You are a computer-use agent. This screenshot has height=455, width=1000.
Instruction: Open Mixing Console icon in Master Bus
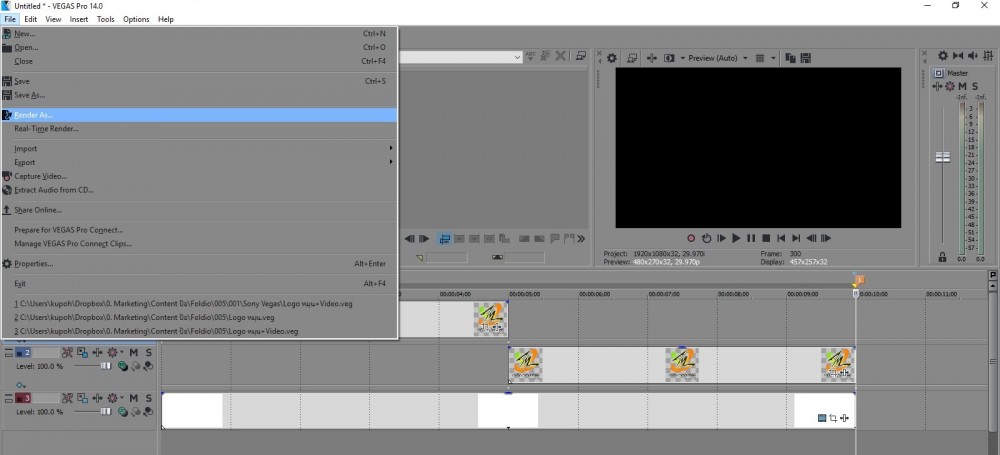click(988, 56)
